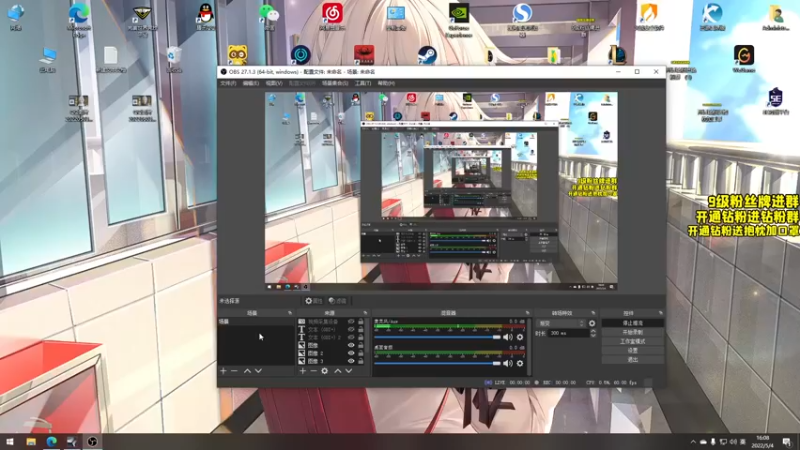Open the 工具(T) menu
800x450 pixels.
pos(363,83)
